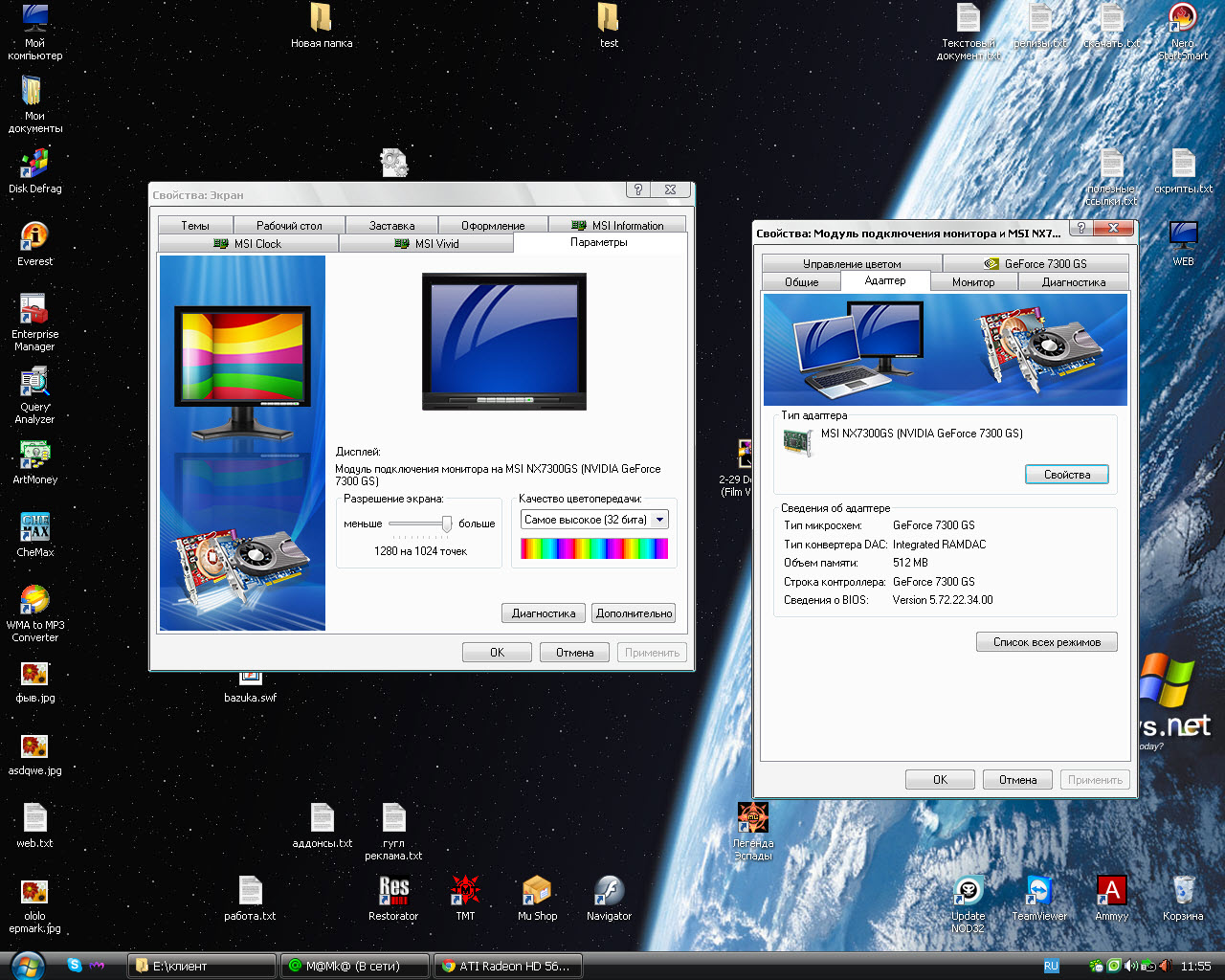The height and width of the screenshot is (980, 1225).
Task: Open Skype quick launch icon
Action: click(x=75, y=966)
